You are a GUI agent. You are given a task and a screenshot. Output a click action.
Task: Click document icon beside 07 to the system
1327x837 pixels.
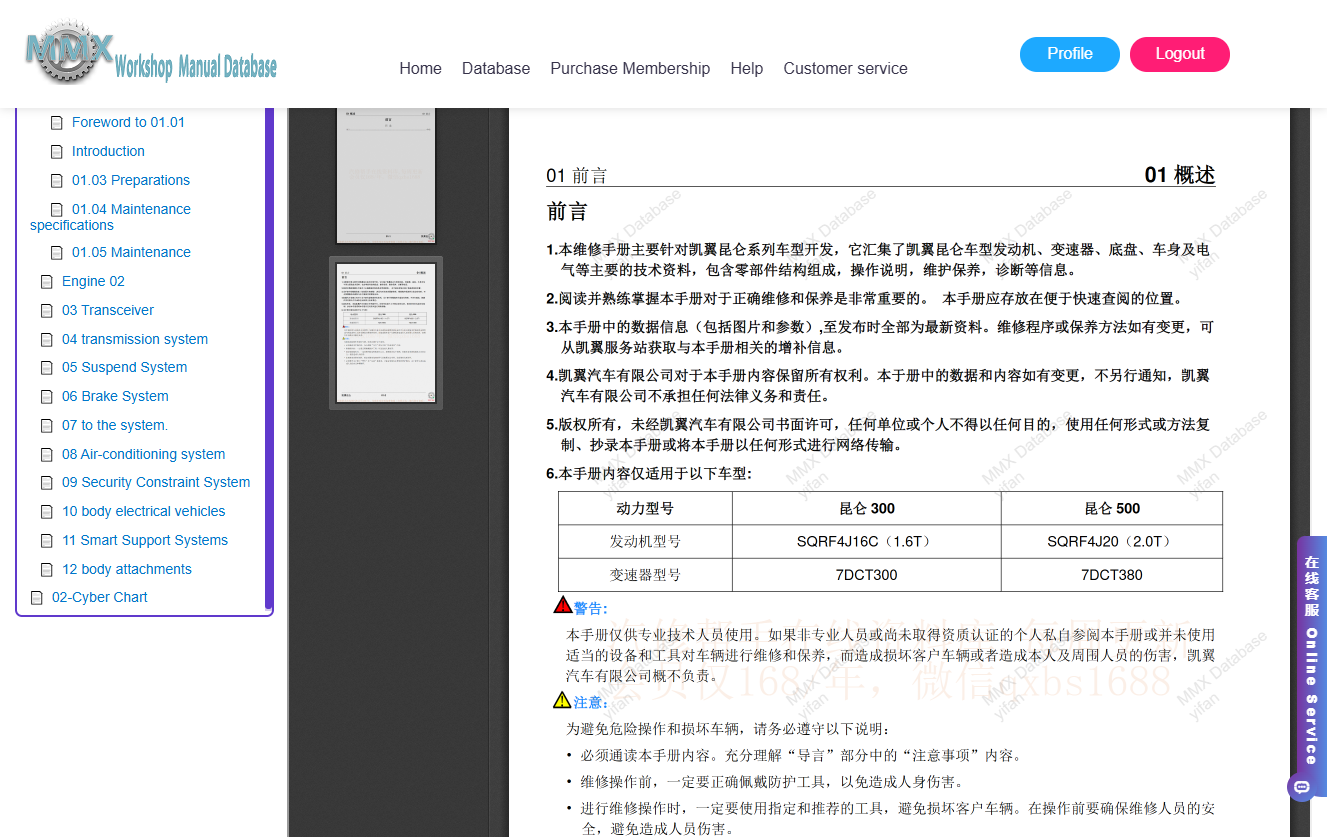[47, 426]
